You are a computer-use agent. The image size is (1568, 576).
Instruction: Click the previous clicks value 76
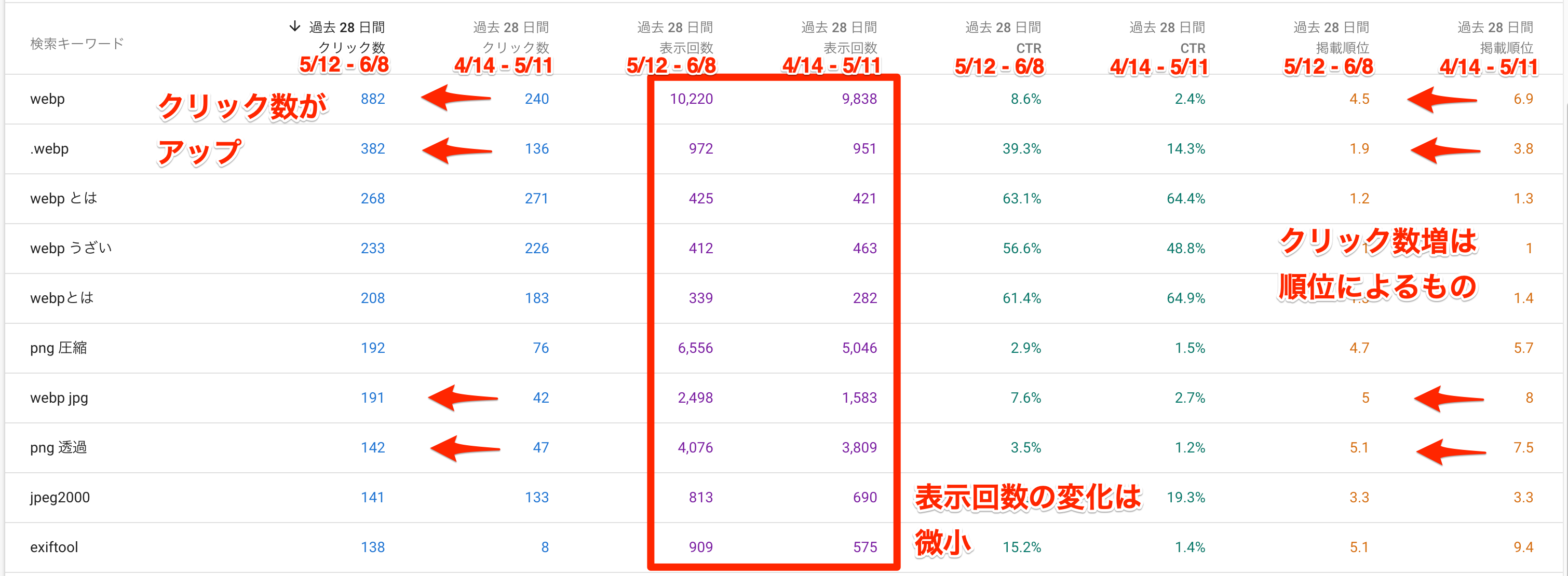(x=540, y=349)
